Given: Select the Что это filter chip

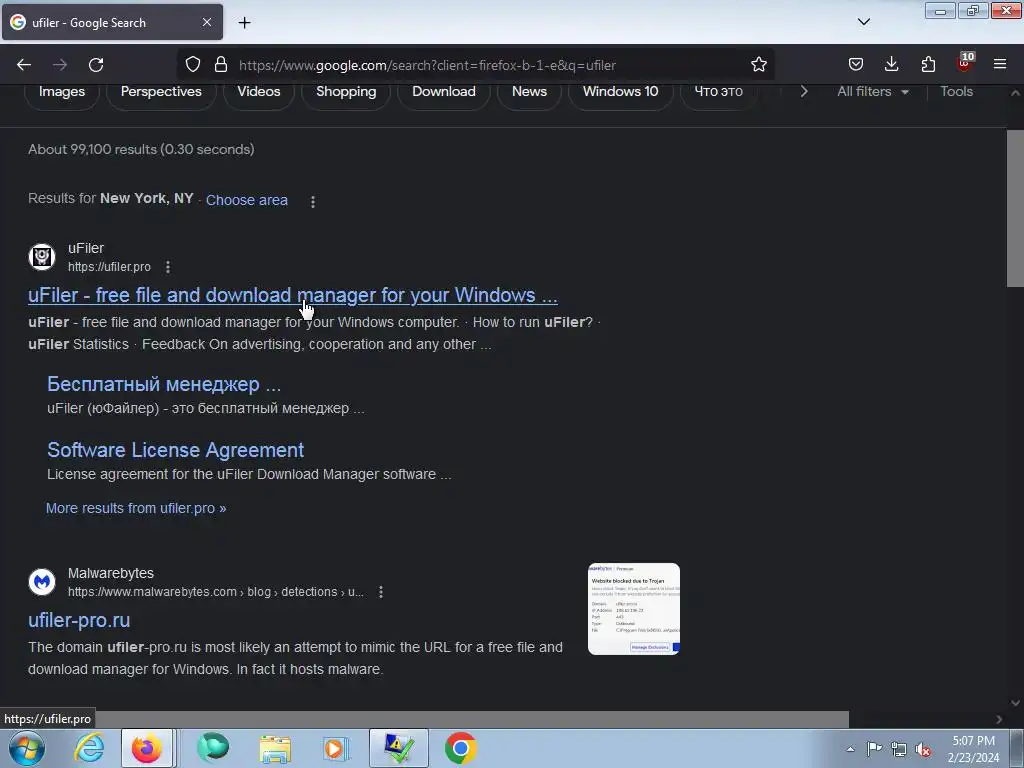Looking at the screenshot, I should coord(718,91).
